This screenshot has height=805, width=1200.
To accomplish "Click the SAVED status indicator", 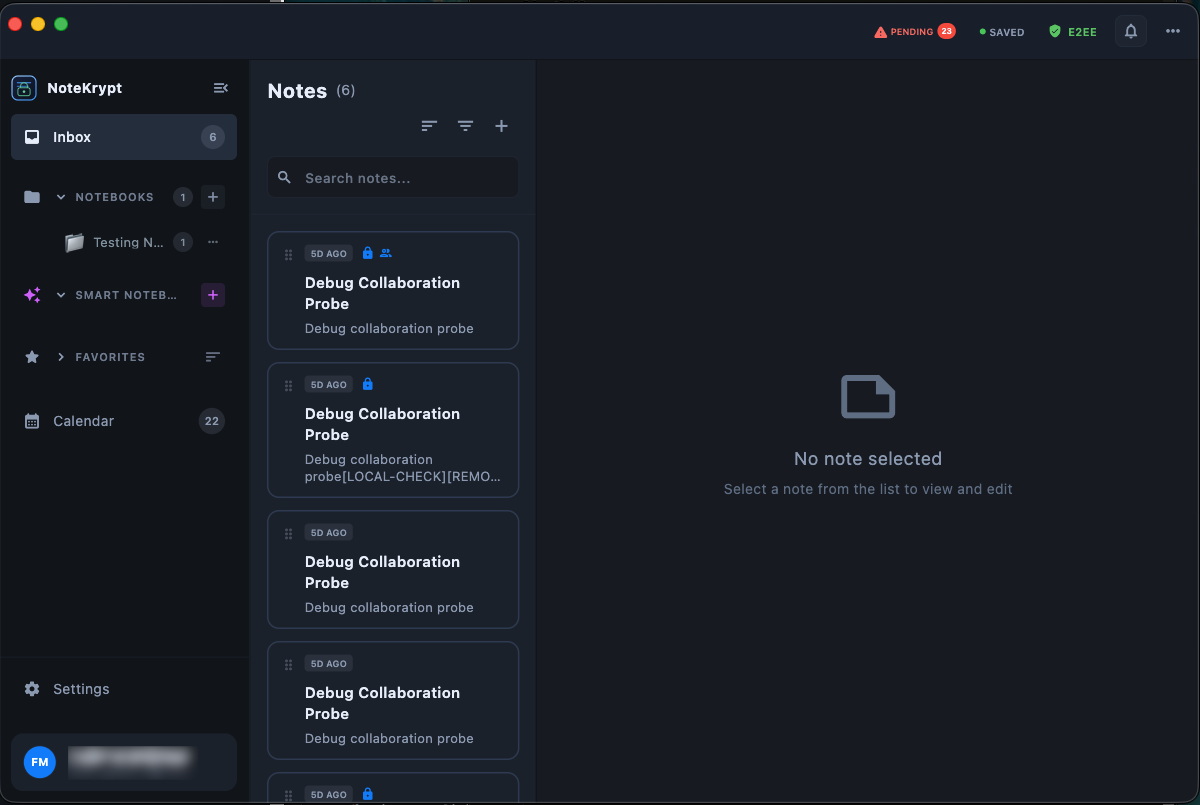I will pos(1000,31).
